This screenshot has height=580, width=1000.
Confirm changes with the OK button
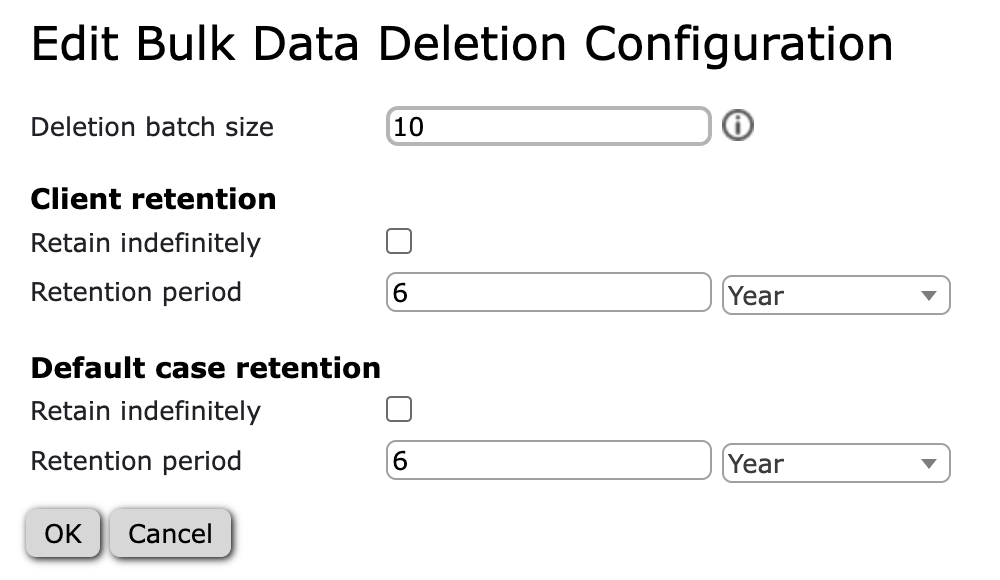point(63,533)
